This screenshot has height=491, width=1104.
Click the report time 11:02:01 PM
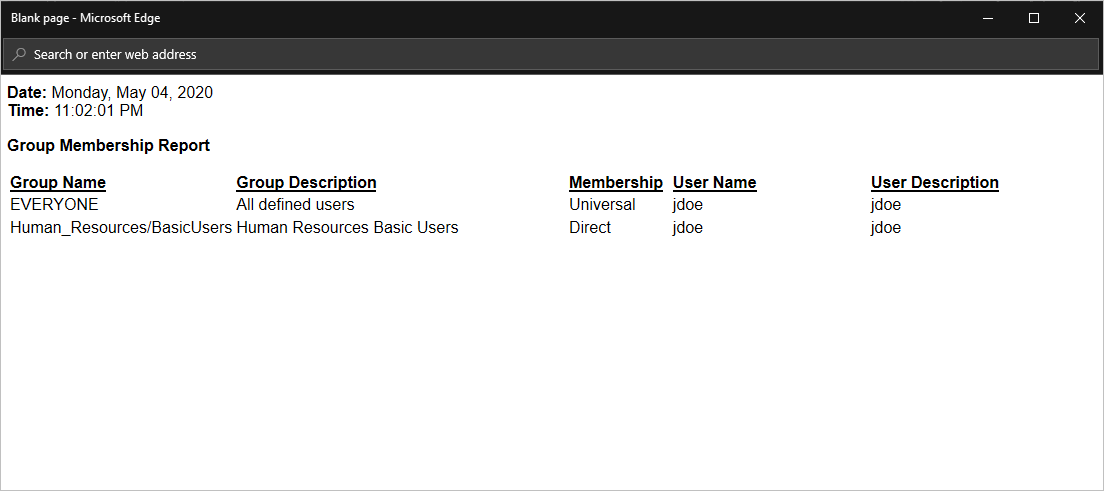click(98, 110)
